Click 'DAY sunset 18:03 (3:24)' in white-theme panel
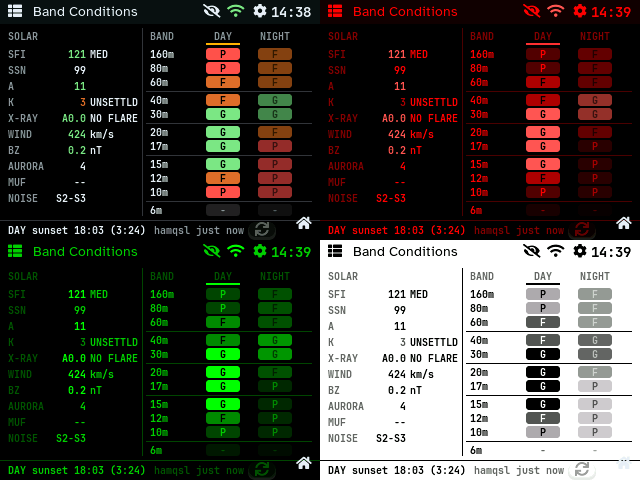Viewport: 640px width, 480px height. coord(396,470)
